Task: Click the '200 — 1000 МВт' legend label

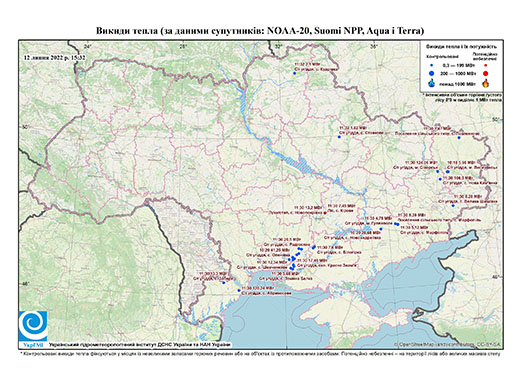Action: click(458, 73)
